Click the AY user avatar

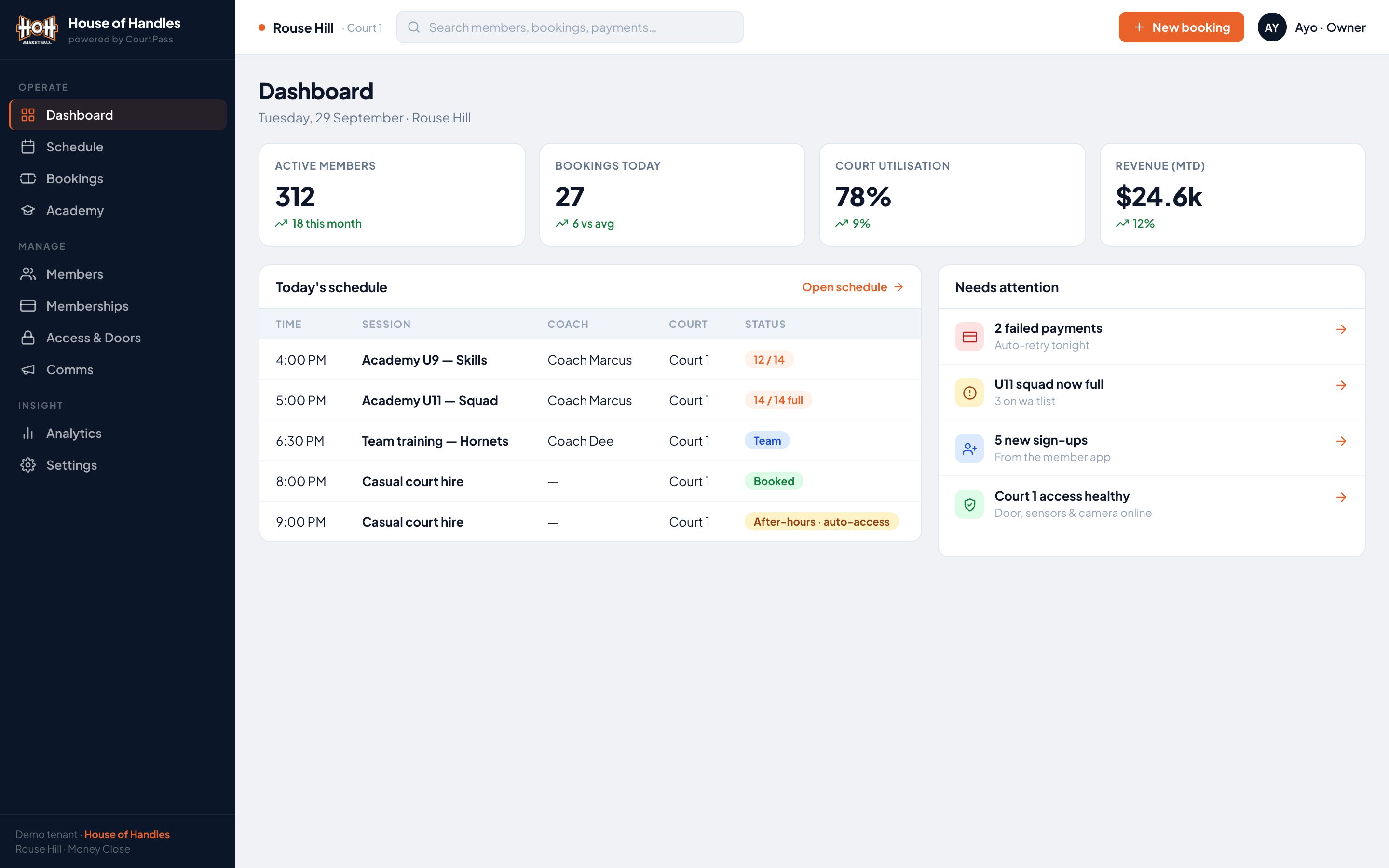click(1272, 27)
